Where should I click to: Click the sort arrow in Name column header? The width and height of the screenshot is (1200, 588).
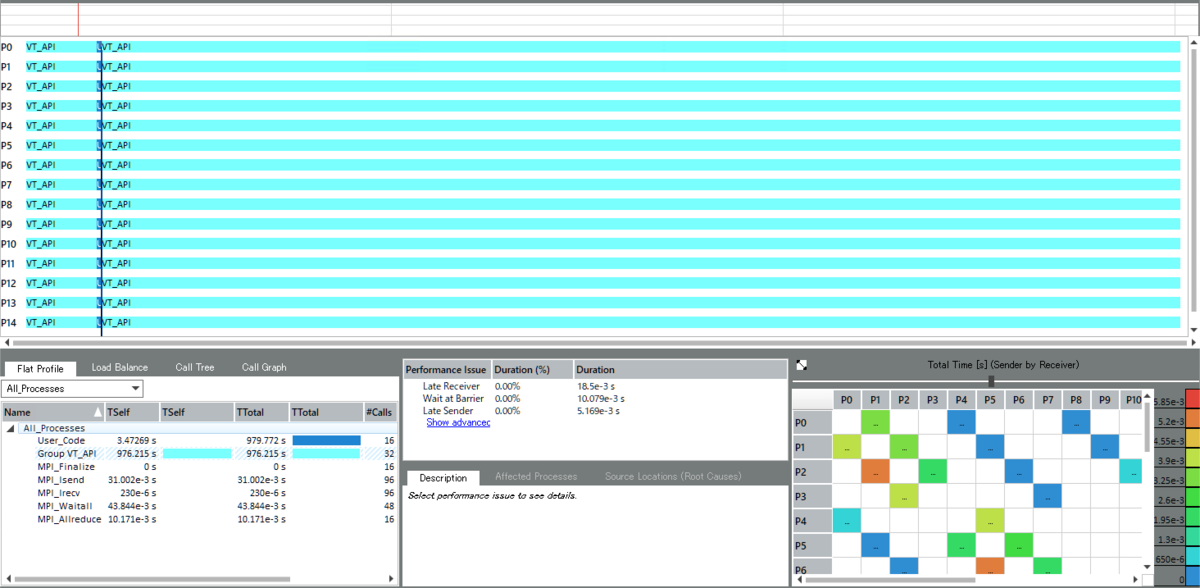[97, 412]
